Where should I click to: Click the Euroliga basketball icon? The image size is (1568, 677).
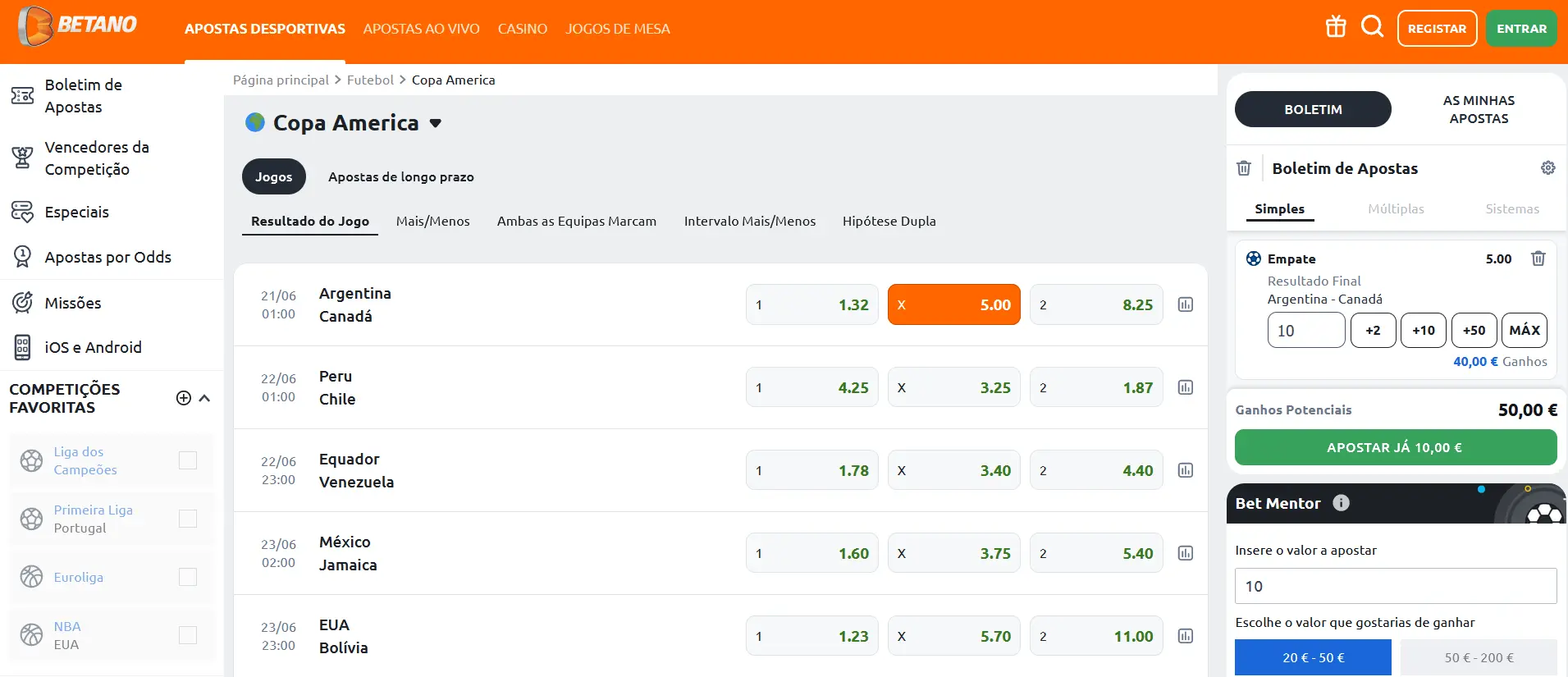pyautogui.click(x=31, y=577)
